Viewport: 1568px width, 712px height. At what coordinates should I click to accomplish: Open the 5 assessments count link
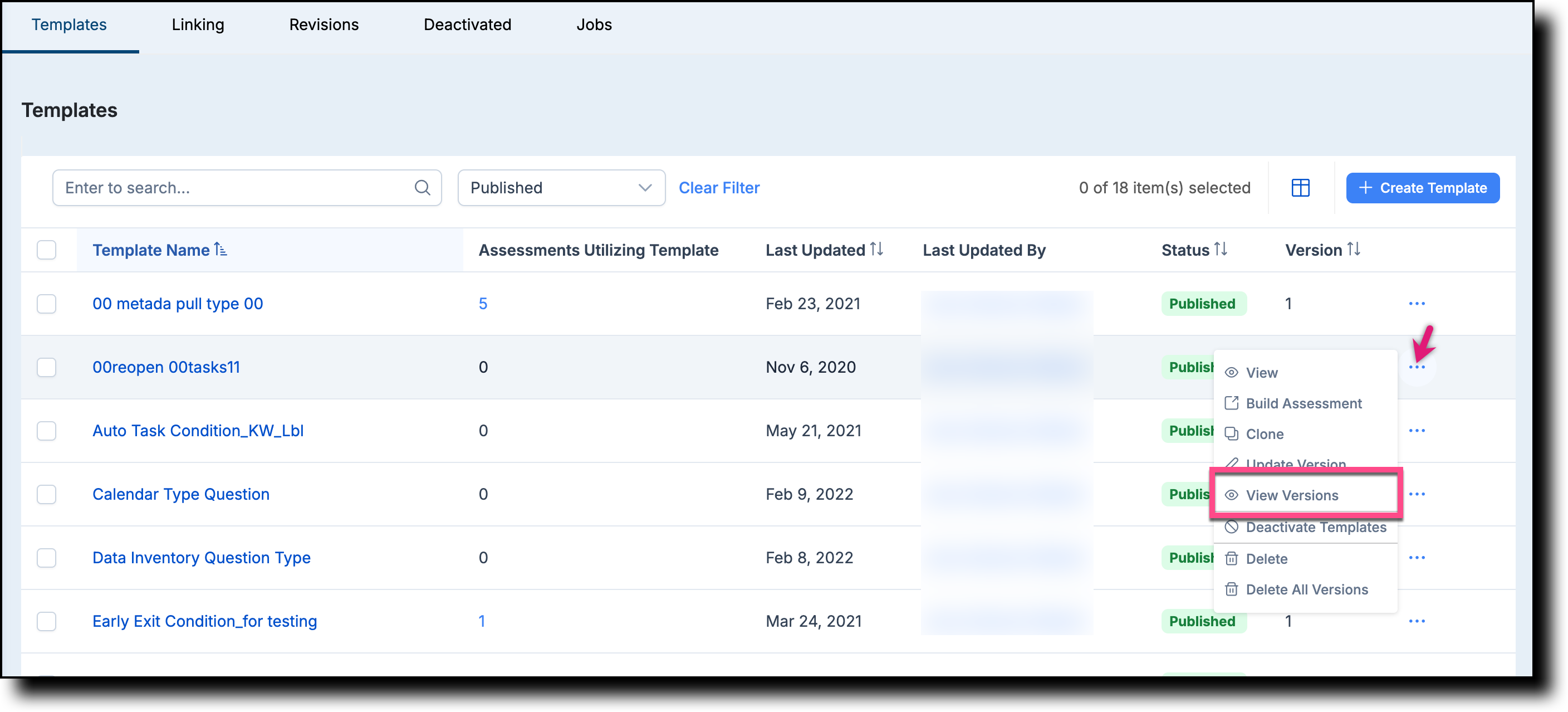click(x=483, y=303)
